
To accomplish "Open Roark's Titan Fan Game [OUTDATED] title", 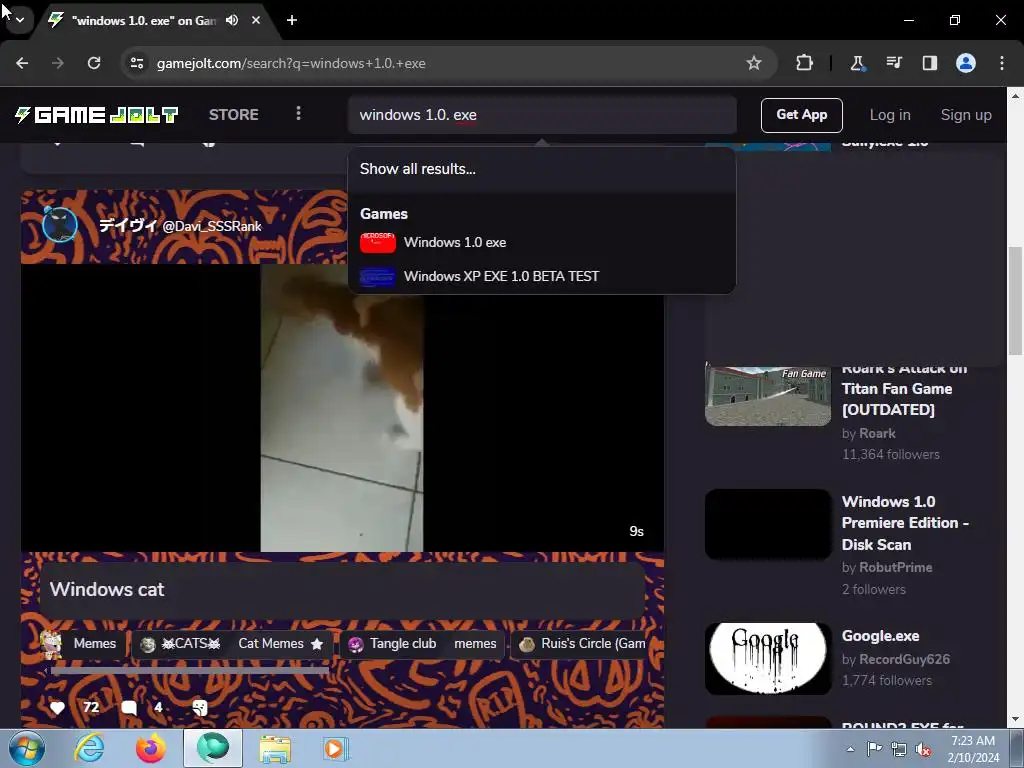I will point(905,389).
